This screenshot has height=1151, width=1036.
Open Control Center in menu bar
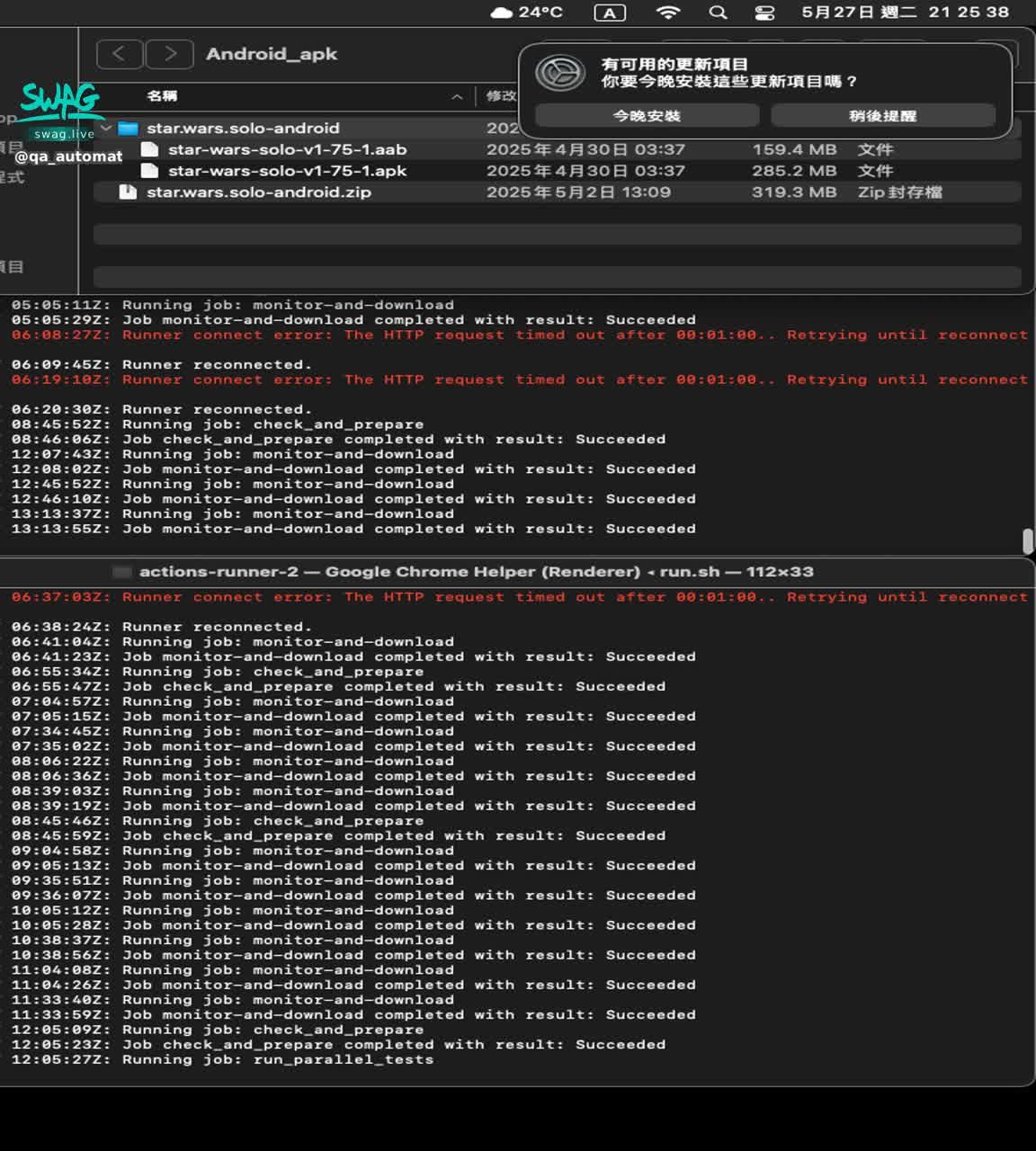[x=765, y=13]
